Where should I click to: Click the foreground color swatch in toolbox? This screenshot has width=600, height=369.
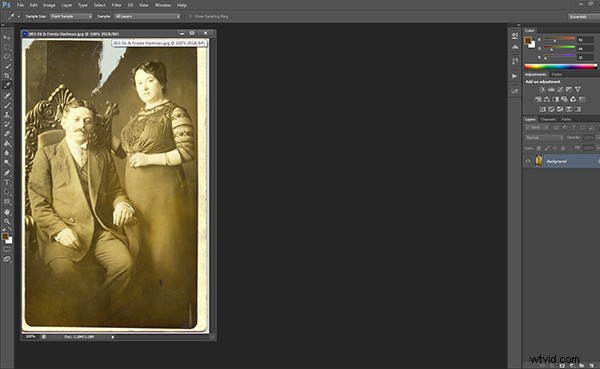point(5,237)
